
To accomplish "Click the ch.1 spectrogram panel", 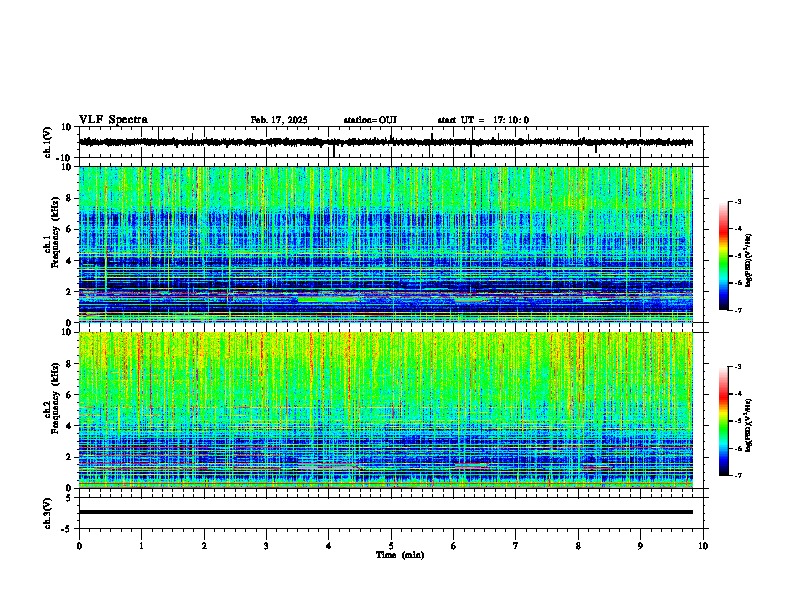I will (x=386, y=244).
